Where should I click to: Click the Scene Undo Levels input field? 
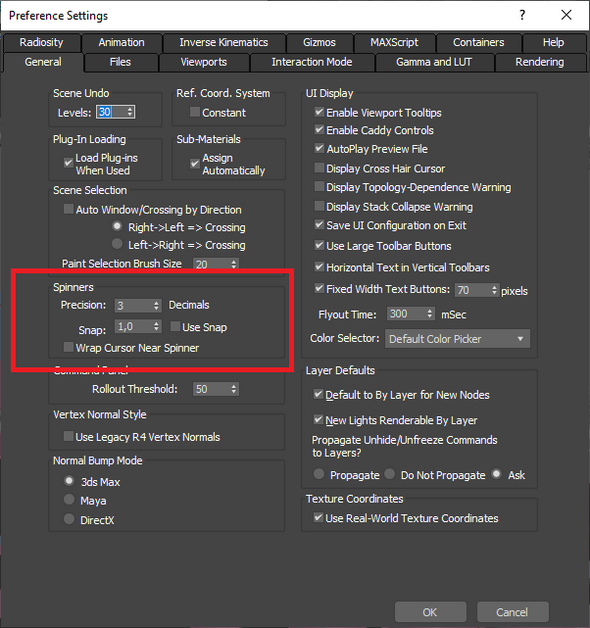[111, 112]
